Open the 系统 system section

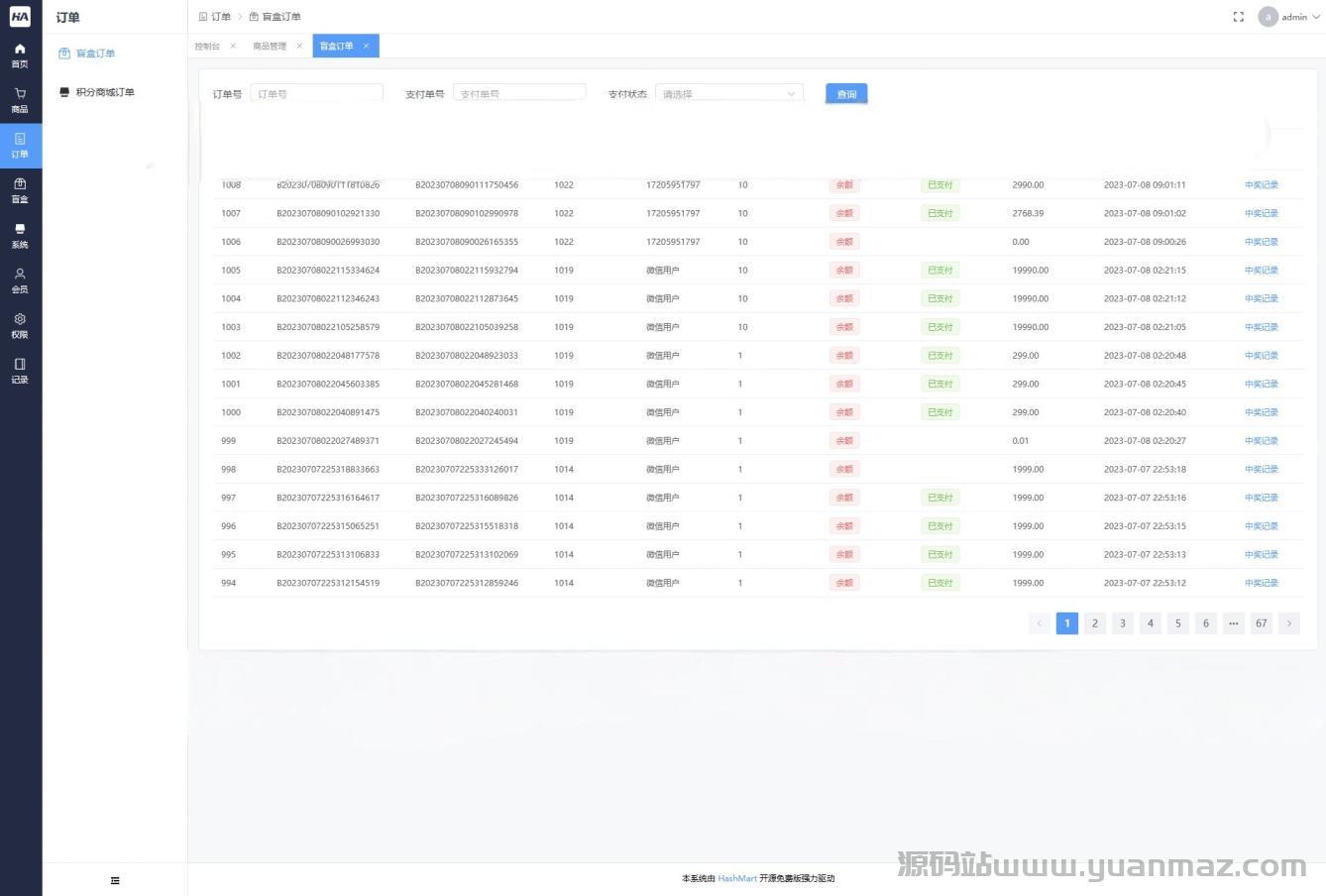click(x=20, y=235)
